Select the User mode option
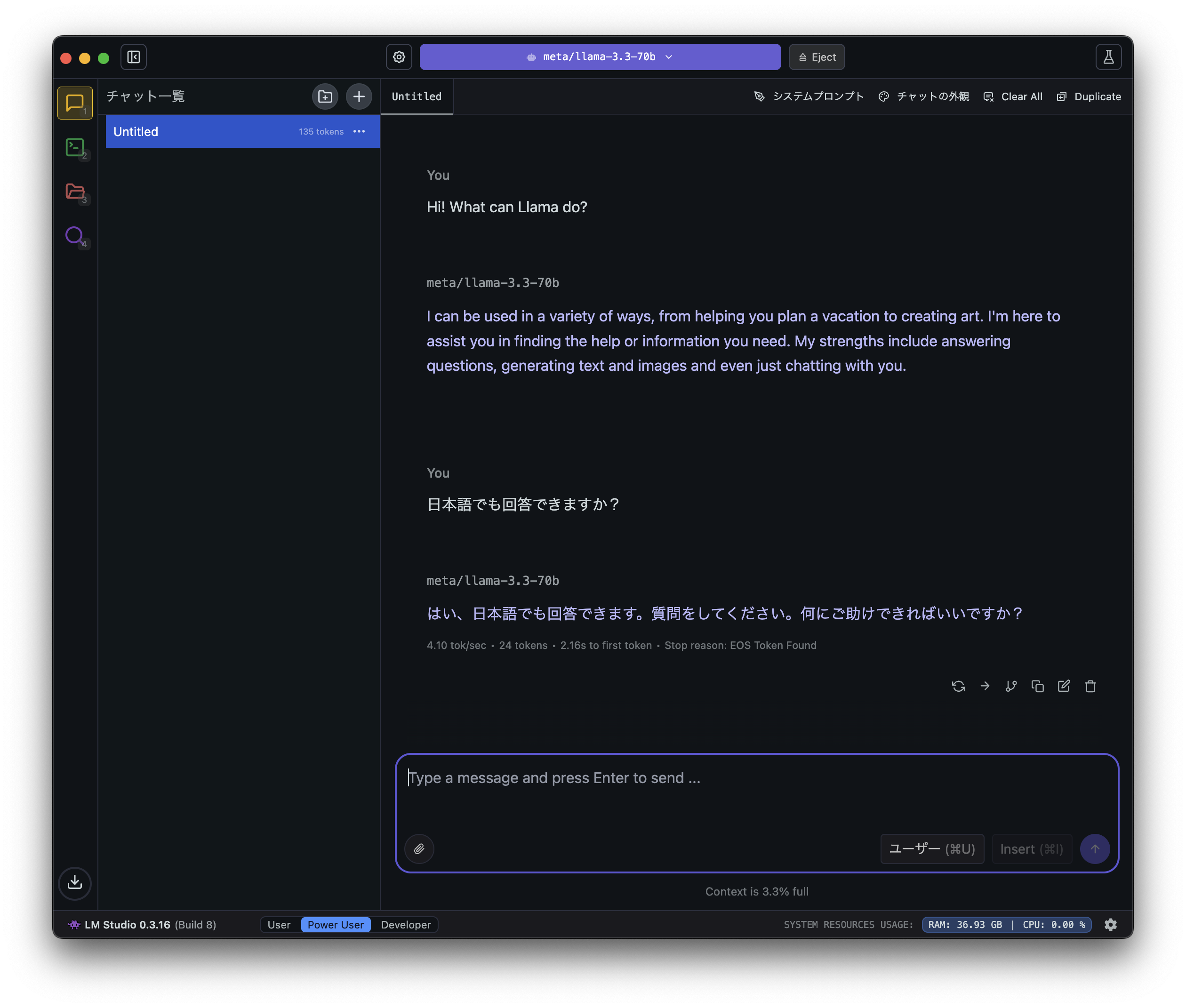The image size is (1186, 1008). point(279,925)
